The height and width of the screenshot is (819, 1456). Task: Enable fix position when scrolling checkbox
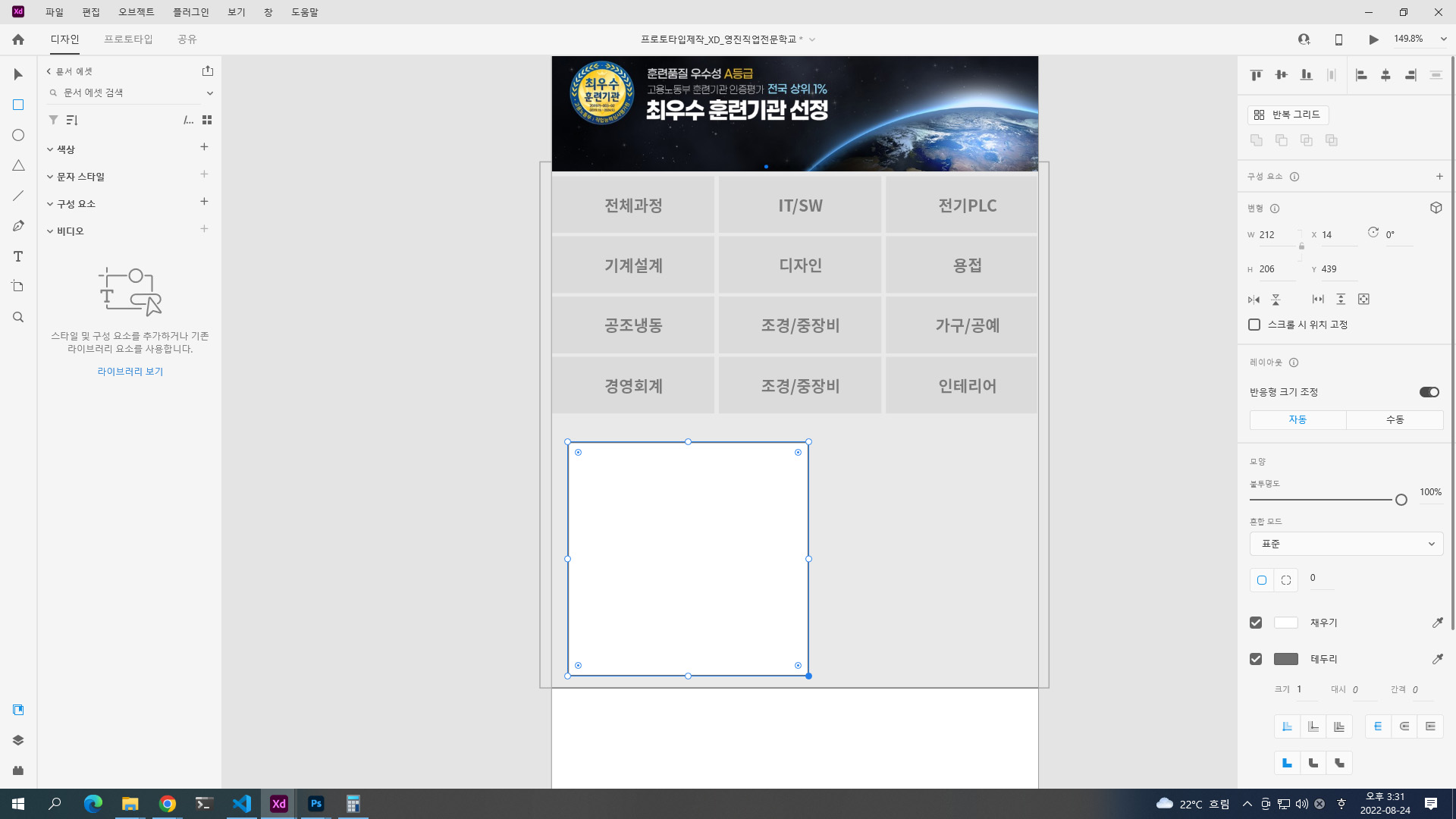pyautogui.click(x=1254, y=325)
